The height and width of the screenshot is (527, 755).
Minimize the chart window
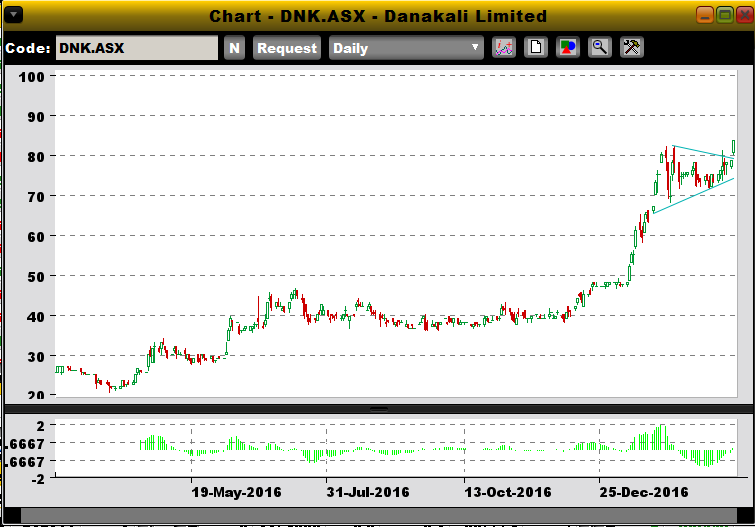705,15
